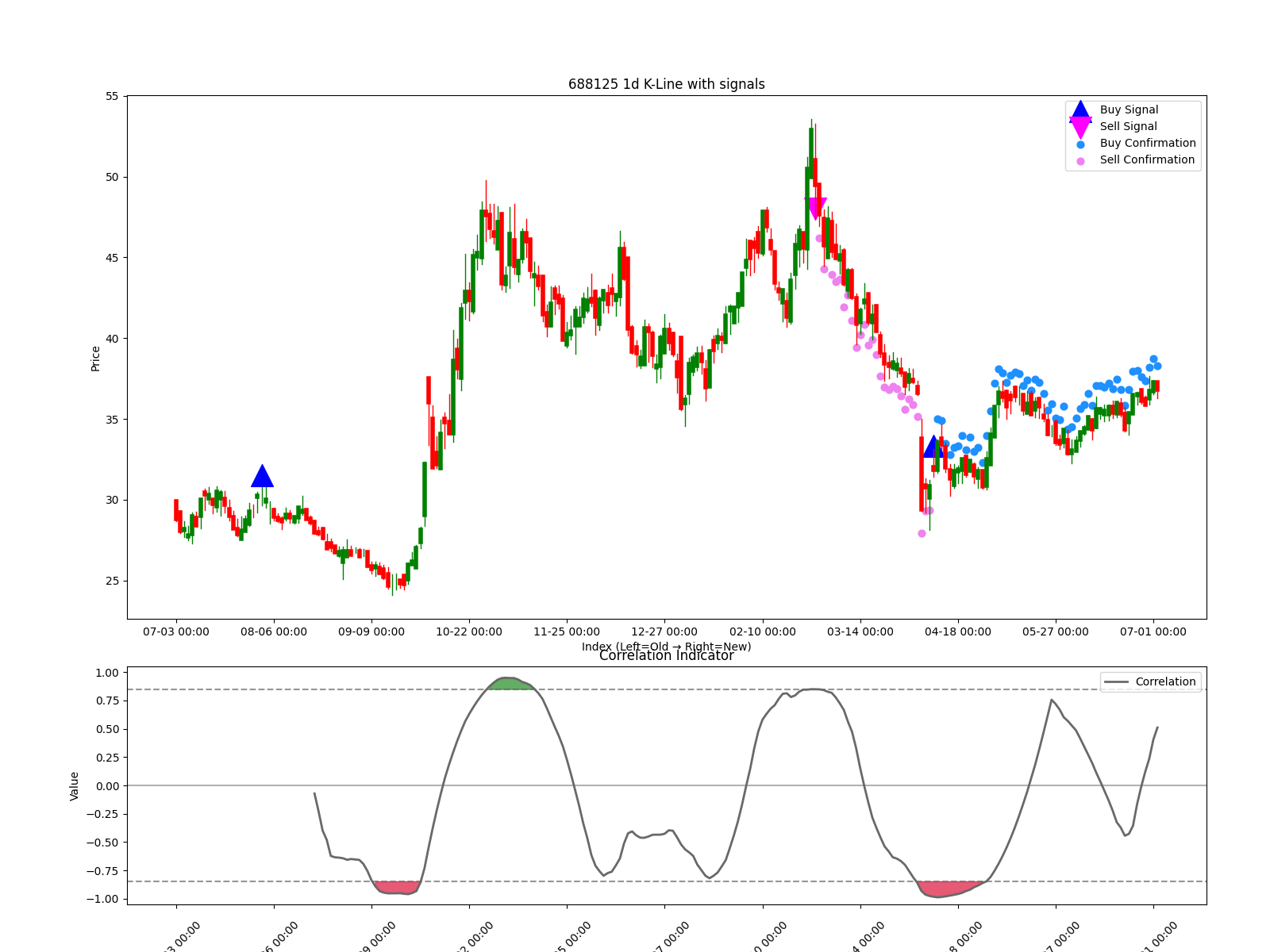Select the magenta sell signal triangle at the price peak
Viewport: 1270px width, 952px height.
(815, 209)
